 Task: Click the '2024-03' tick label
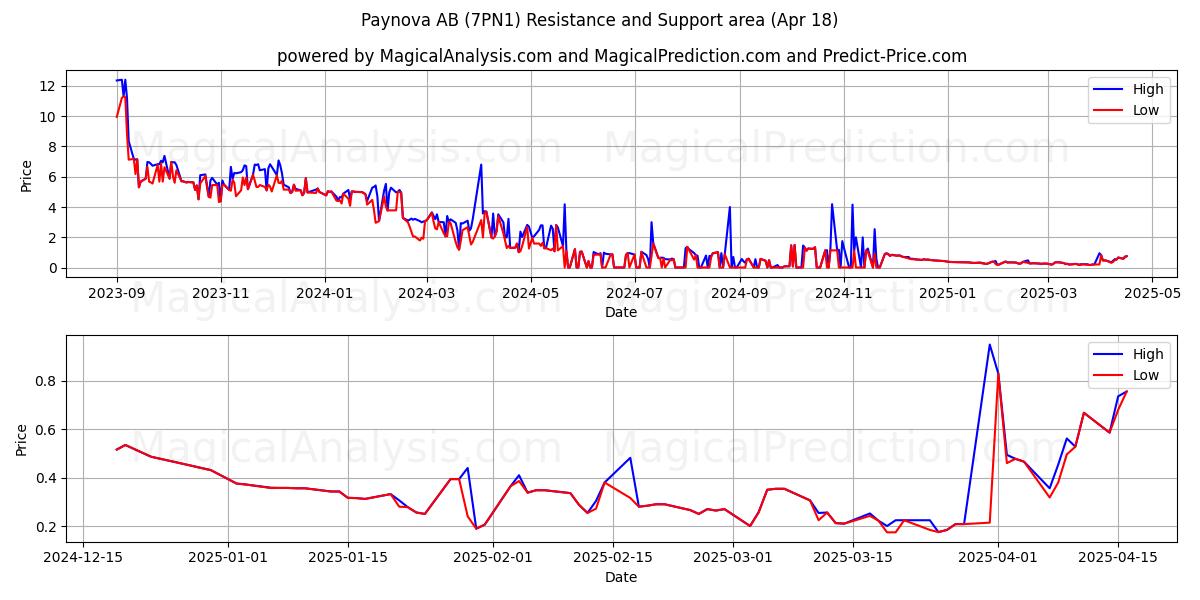pos(427,293)
